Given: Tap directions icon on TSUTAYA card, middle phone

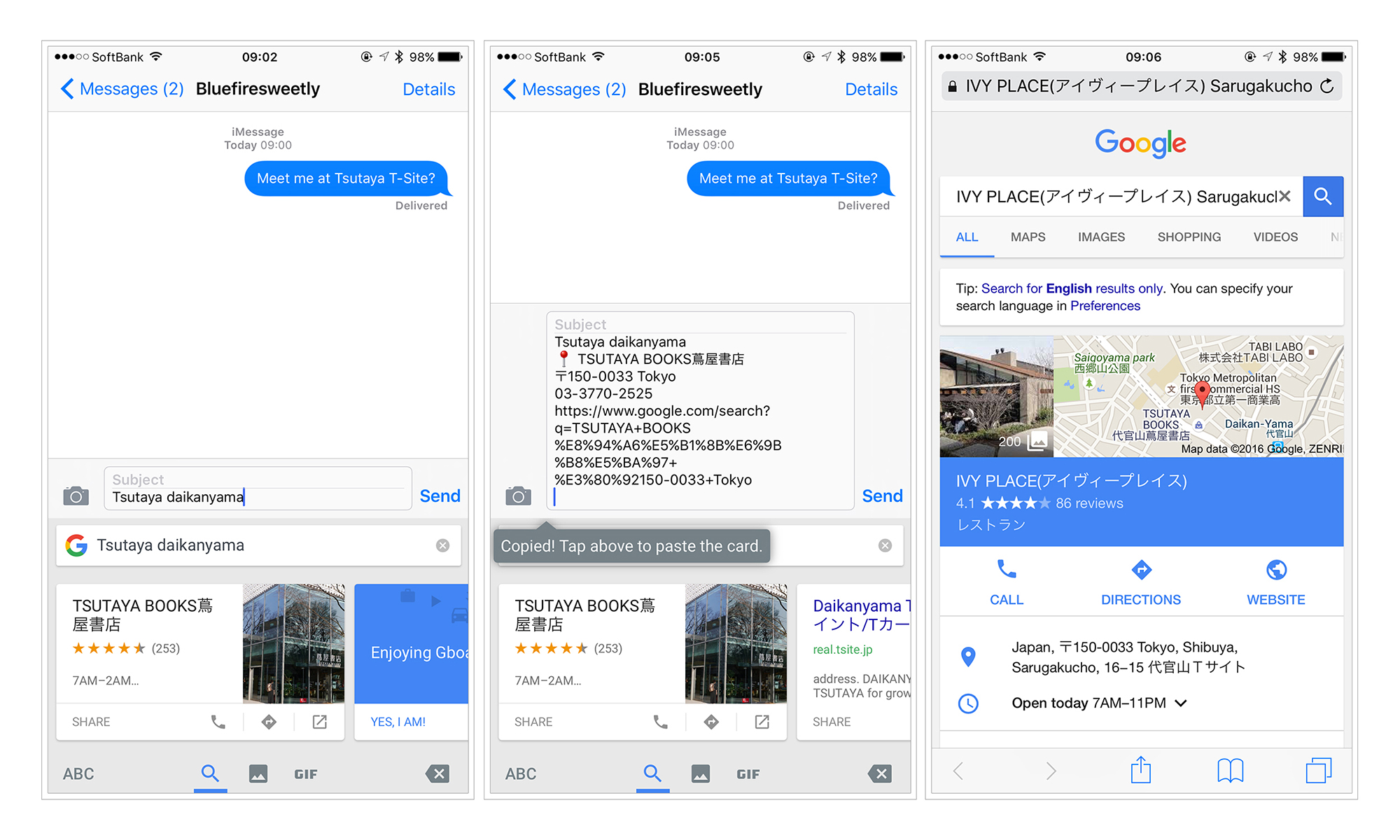Looking at the screenshot, I should [x=711, y=722].
